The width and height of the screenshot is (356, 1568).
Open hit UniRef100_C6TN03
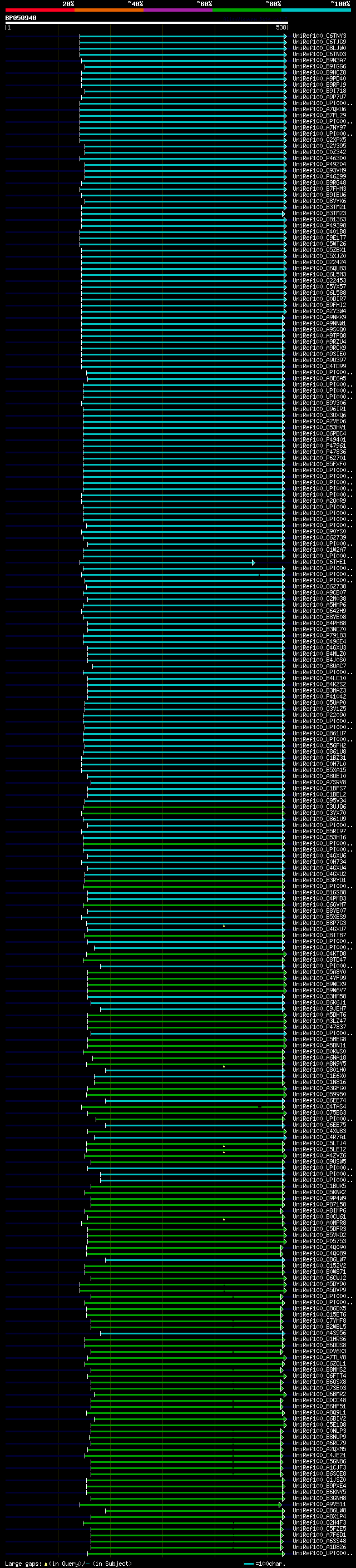pos(319,54)
